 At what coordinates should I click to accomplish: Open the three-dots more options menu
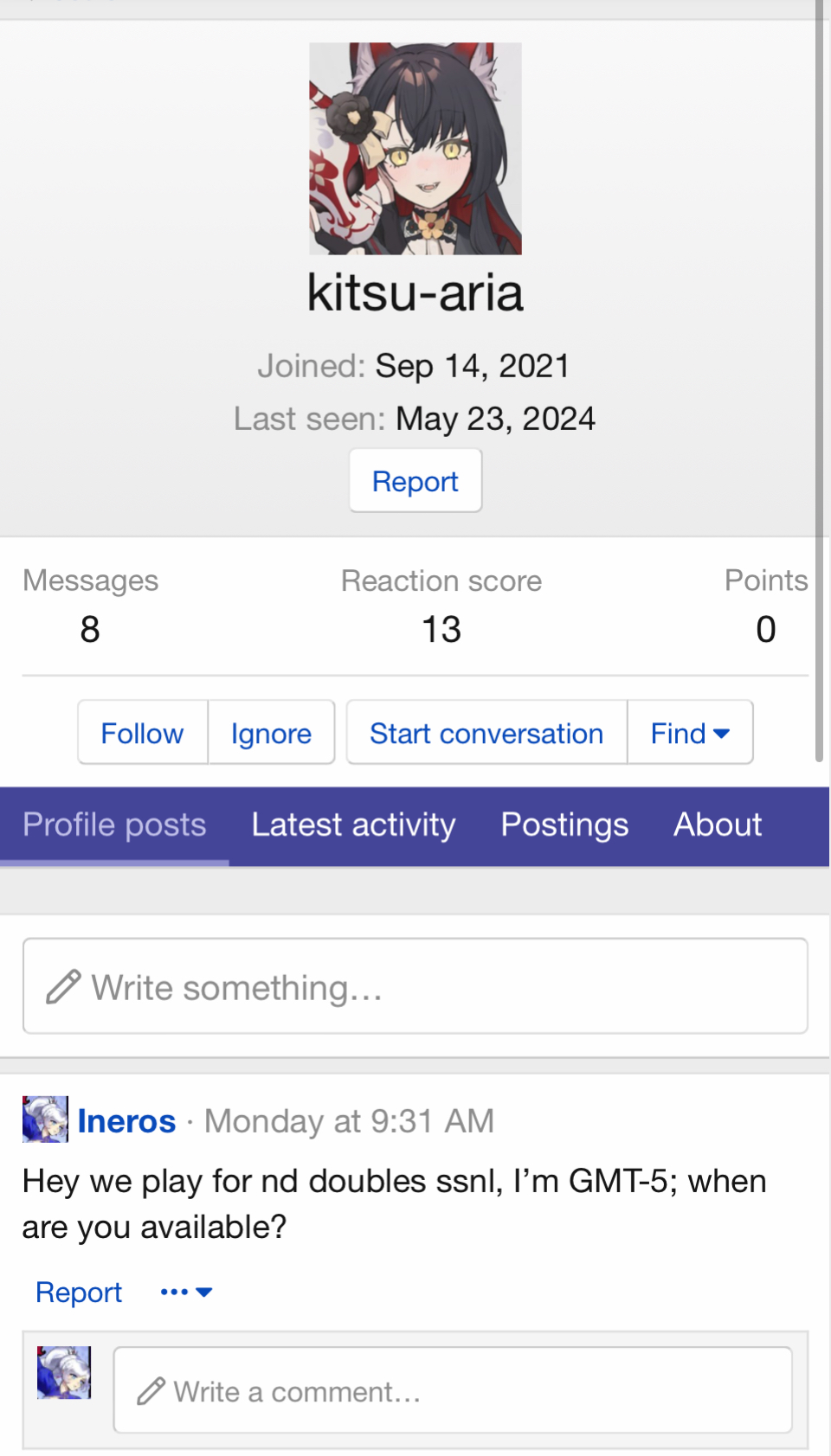tap(186, 1292)
